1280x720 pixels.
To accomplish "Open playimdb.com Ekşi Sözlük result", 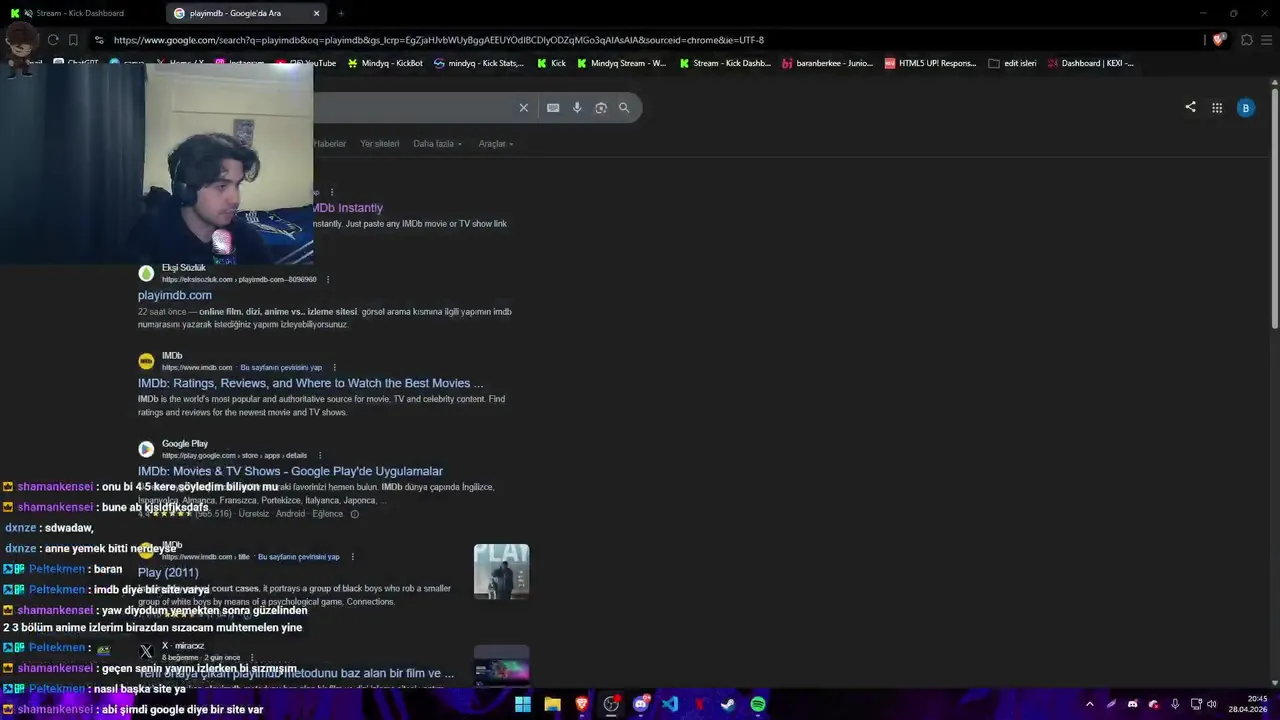I will 175,295.
